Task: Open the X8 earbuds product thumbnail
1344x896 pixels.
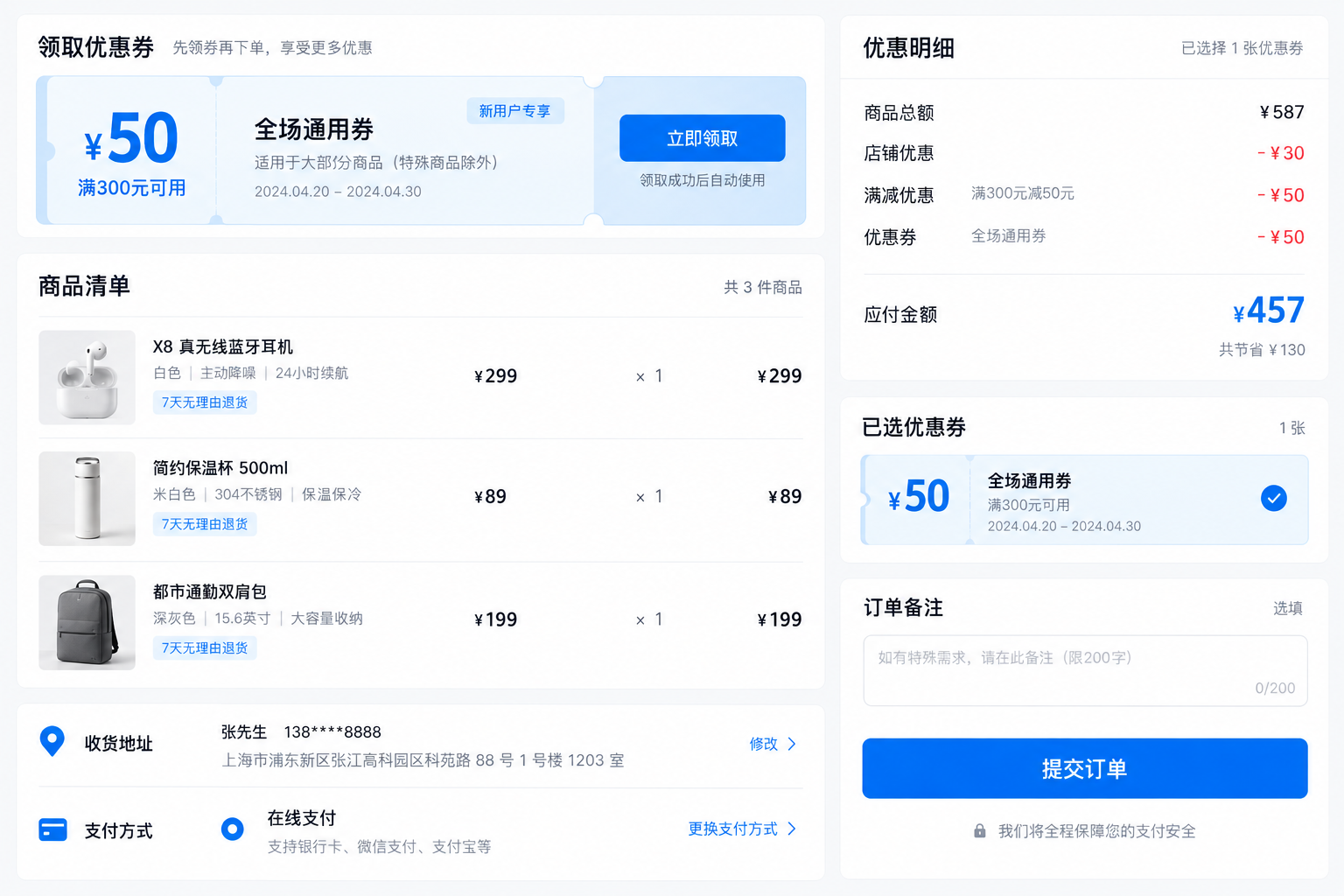Action: pyautogui.click(x=87, y=377)
